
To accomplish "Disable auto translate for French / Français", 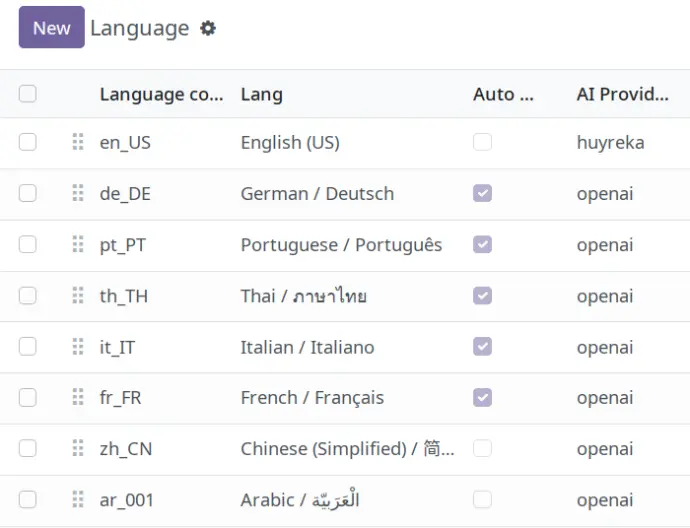I will coord(482,397).
